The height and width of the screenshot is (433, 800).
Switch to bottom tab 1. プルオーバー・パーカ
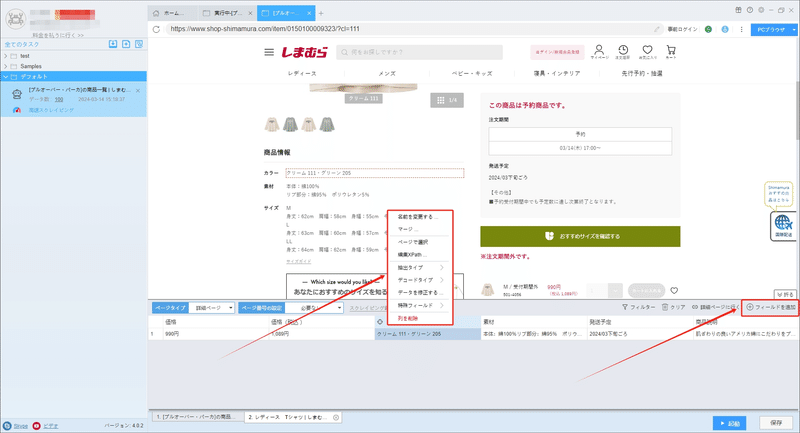click(x=196, y=417)
